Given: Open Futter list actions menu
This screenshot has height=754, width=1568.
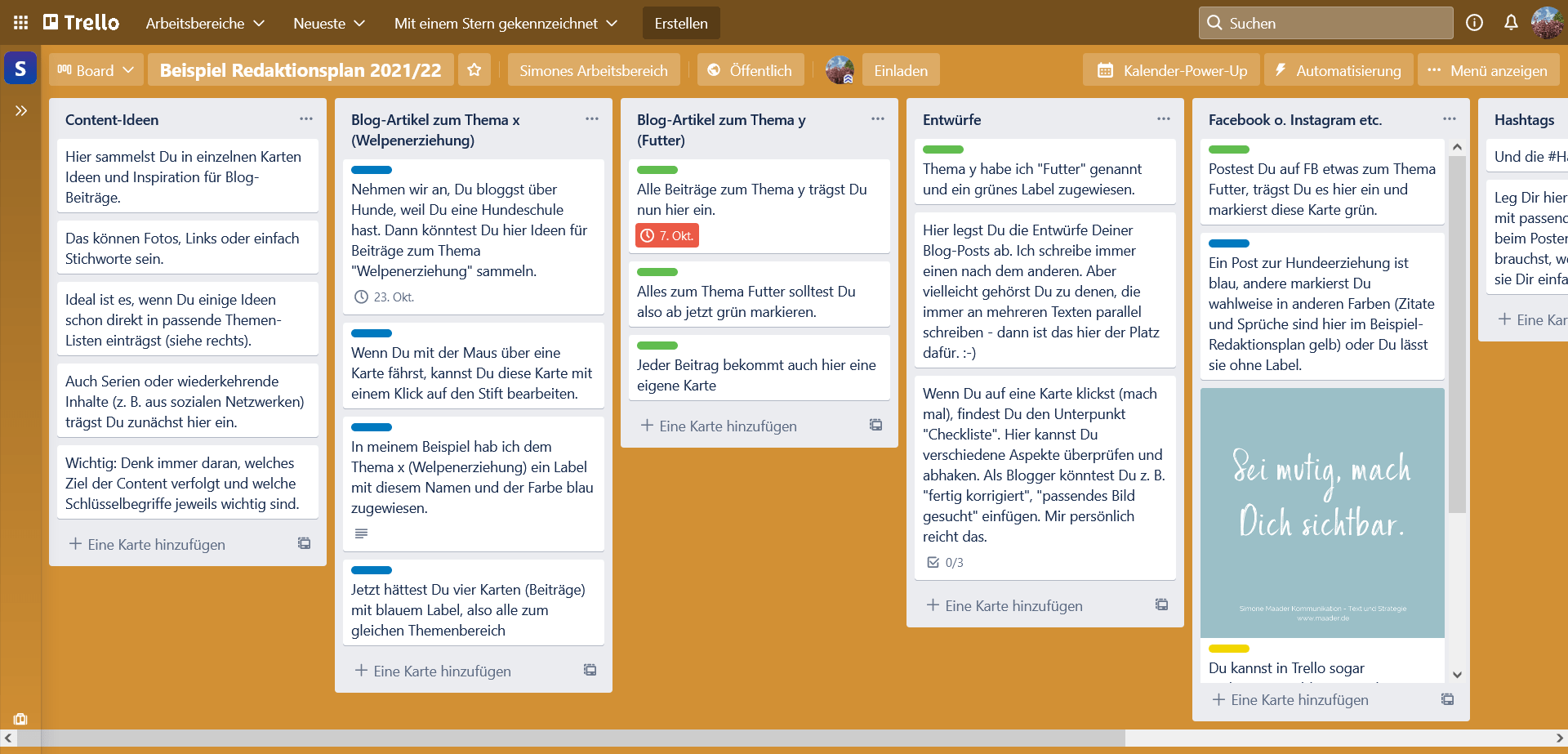Looking at the screenshot, I should pos(878,119).
